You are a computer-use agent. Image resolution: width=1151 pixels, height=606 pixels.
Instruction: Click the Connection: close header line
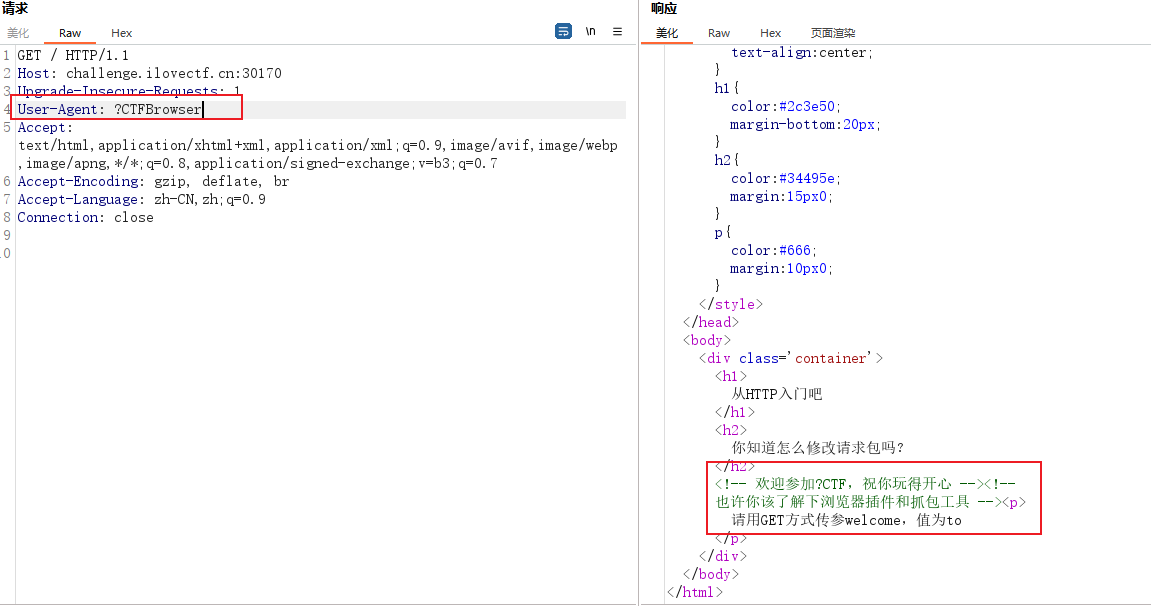85,217
